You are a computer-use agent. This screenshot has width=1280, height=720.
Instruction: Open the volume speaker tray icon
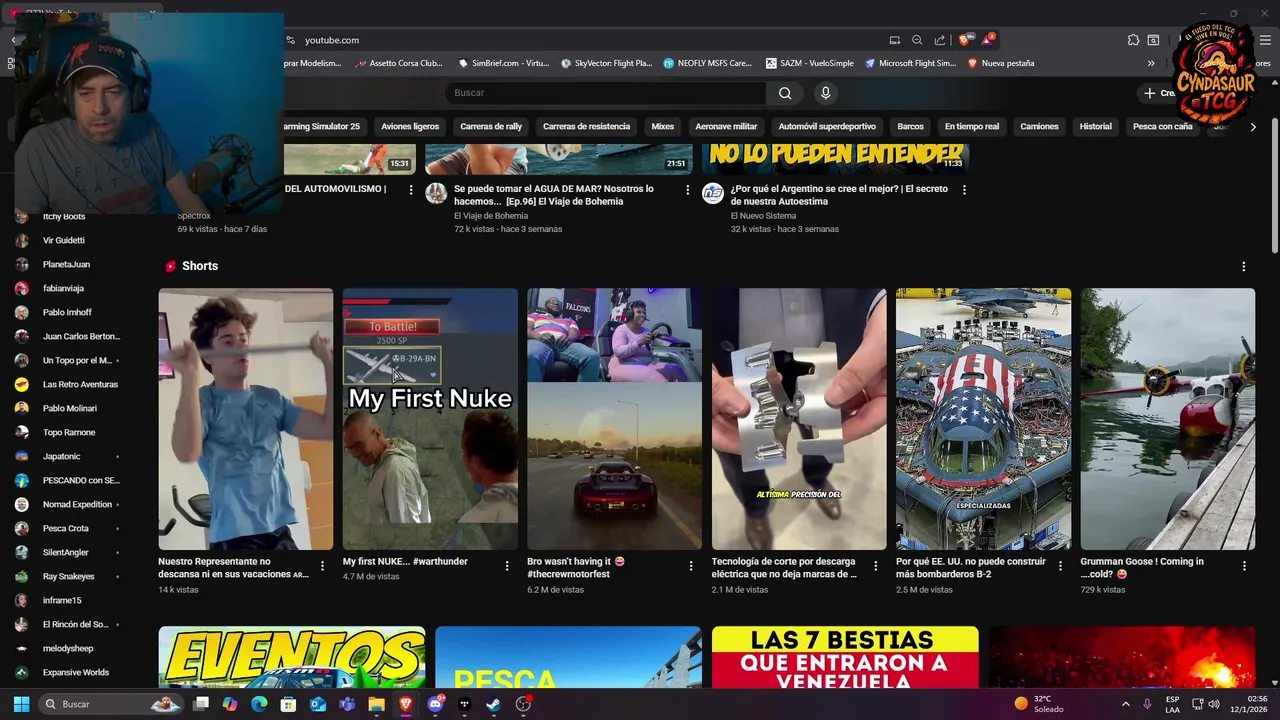coord(1214,704)
